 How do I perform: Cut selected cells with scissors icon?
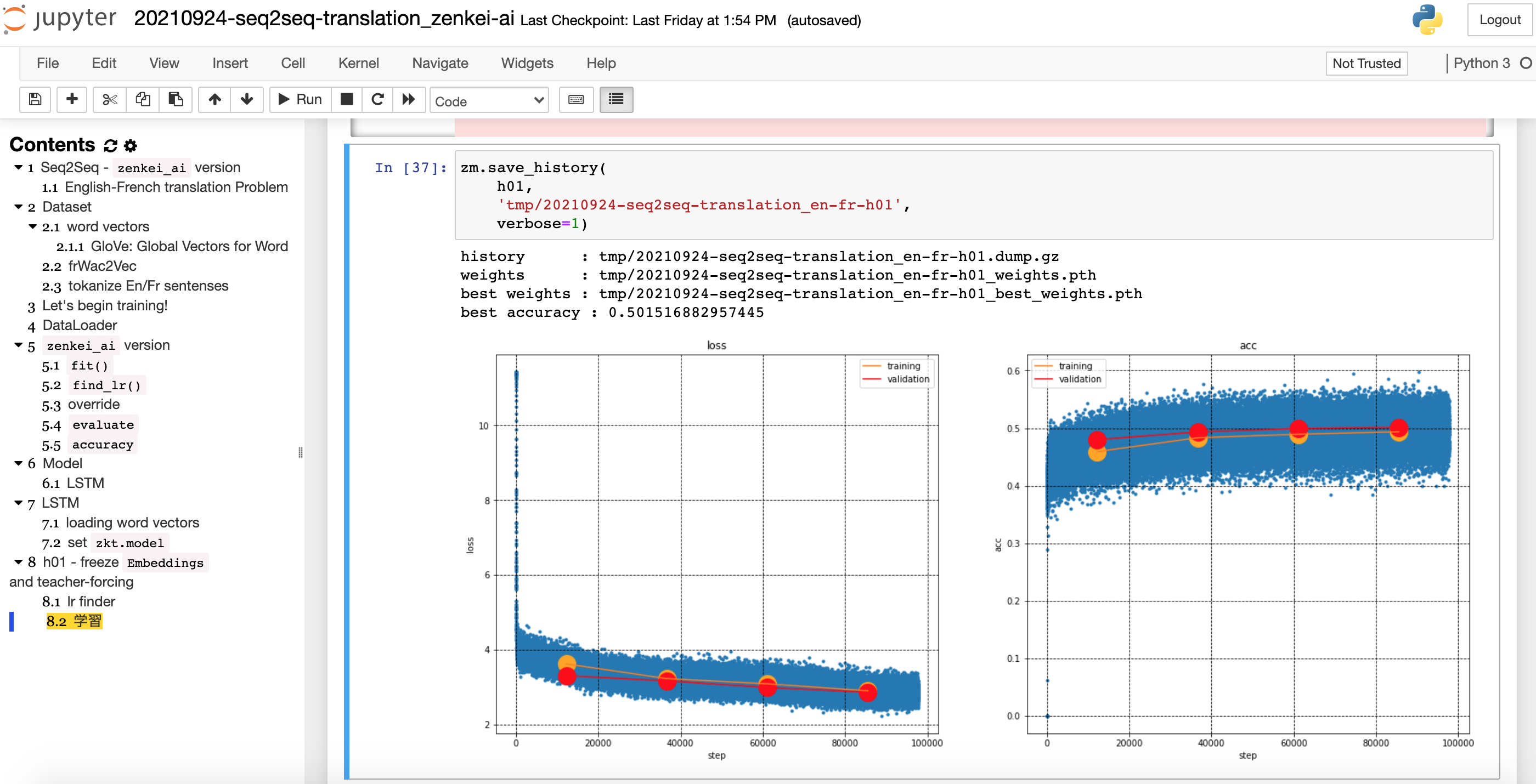pyautogui.click(x=110, y=99)
